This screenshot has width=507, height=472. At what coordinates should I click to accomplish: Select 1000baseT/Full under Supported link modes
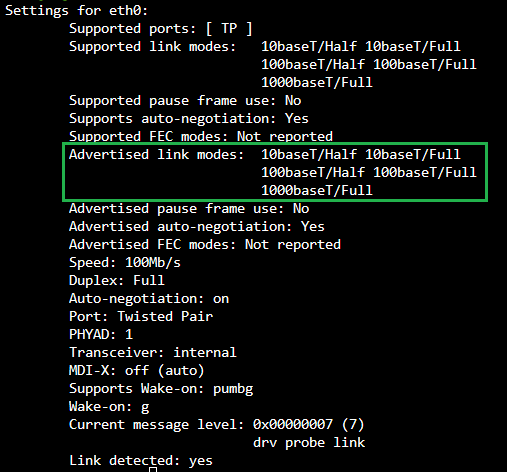[x=317, y=83]
